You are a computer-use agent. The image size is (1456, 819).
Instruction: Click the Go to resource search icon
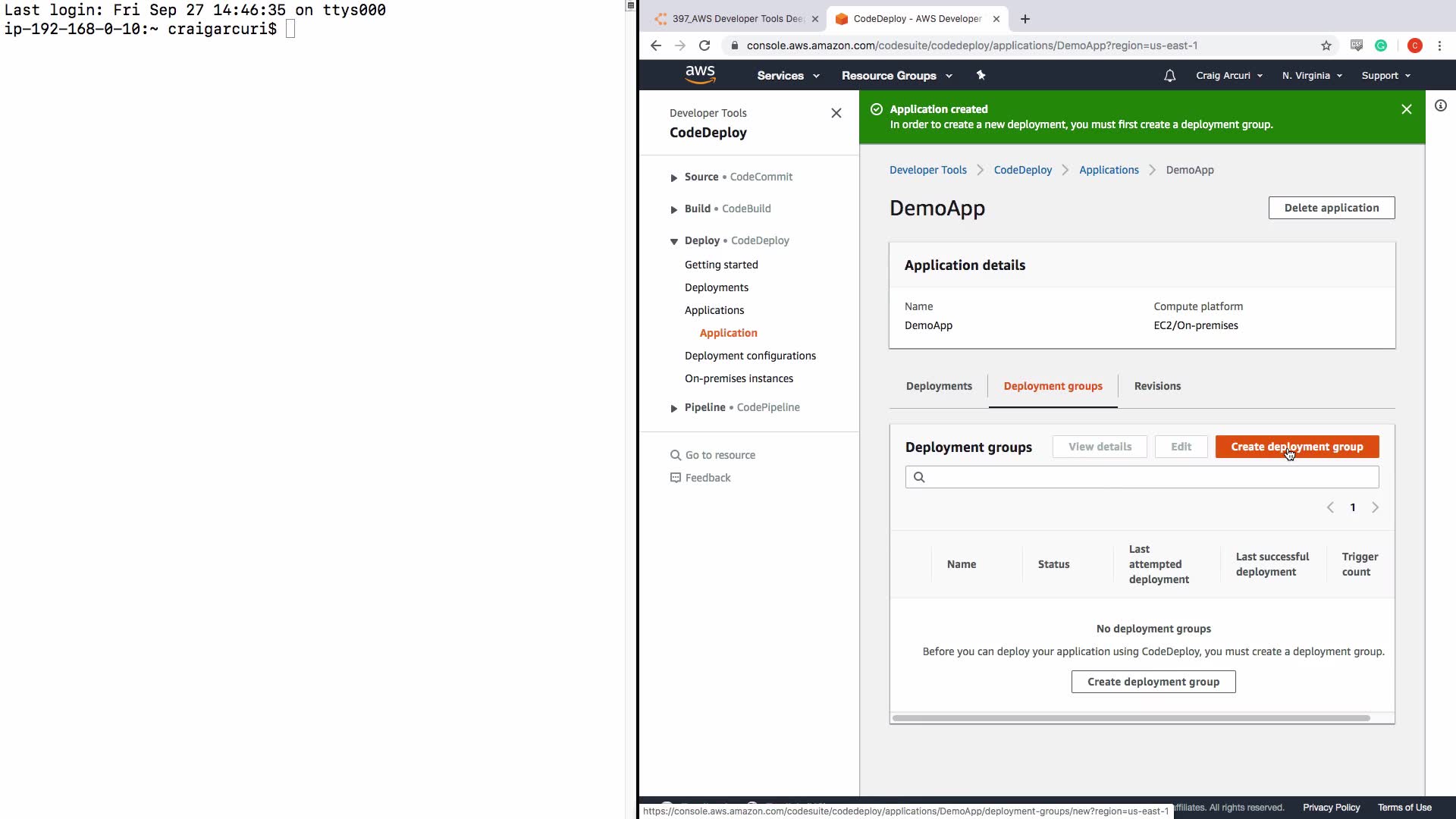coord(676,455)
